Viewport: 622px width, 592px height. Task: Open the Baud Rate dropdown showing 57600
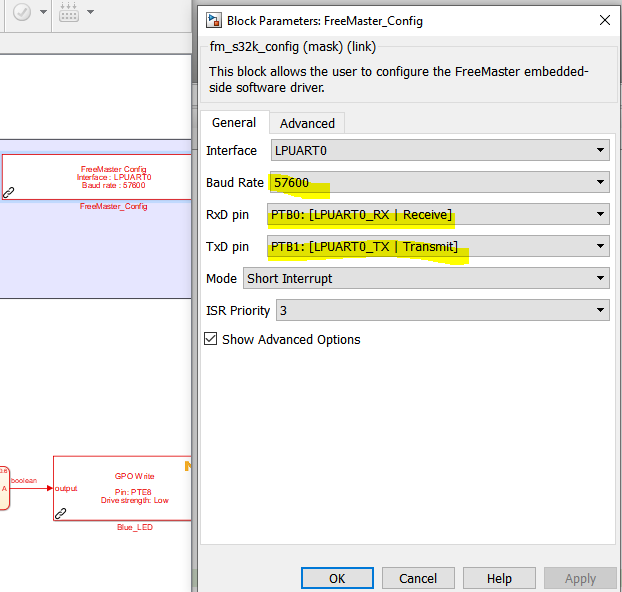440,182
